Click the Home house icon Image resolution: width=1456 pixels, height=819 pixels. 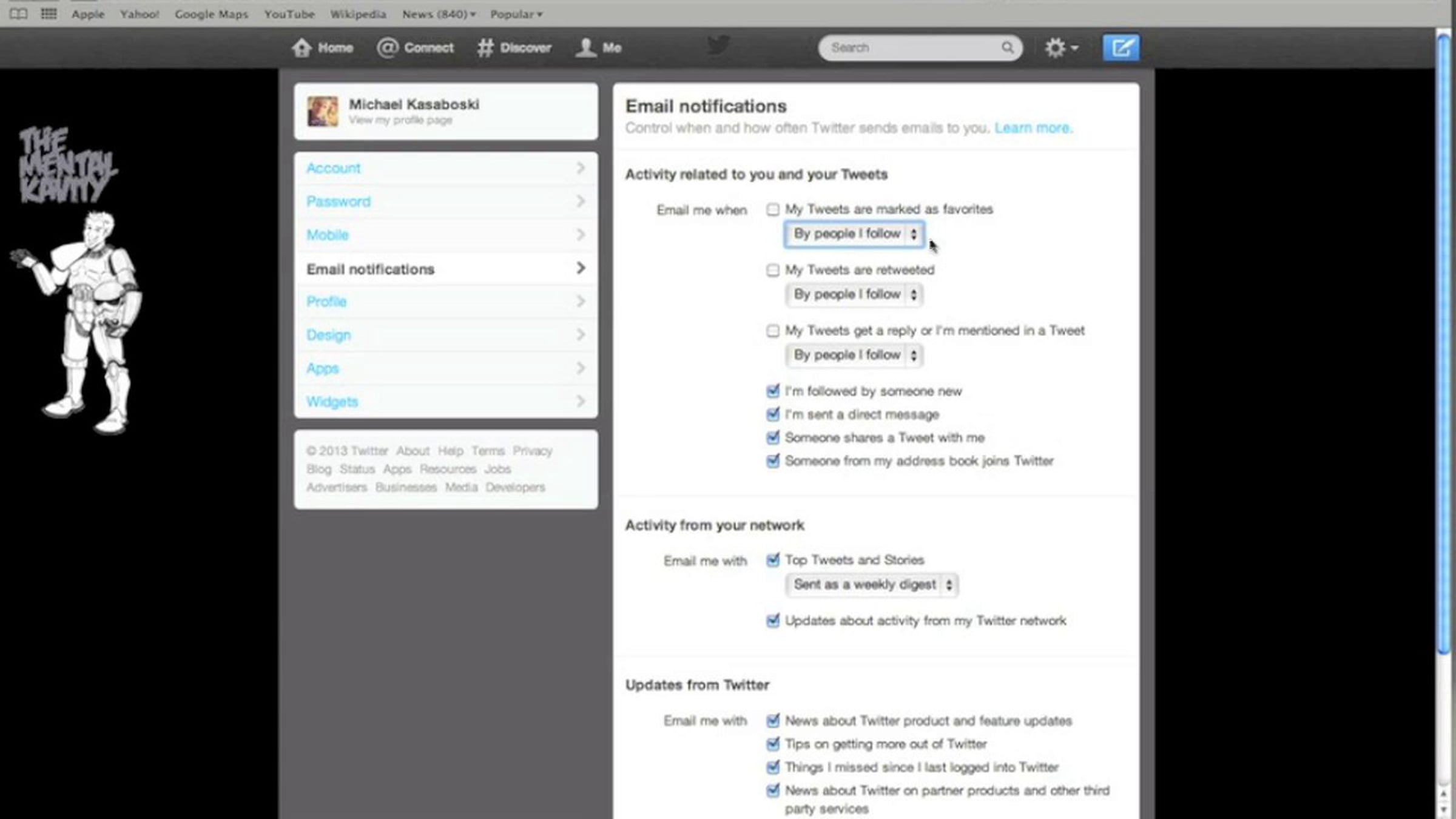point(302,48)
